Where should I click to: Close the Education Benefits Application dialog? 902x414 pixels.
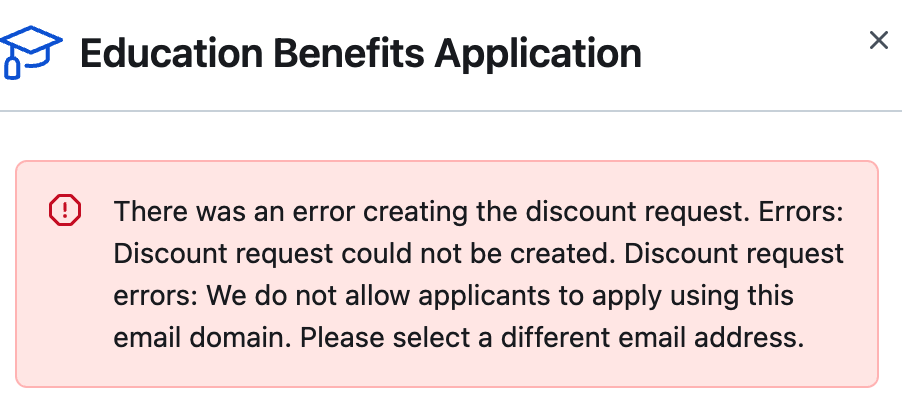click(878, 40)
